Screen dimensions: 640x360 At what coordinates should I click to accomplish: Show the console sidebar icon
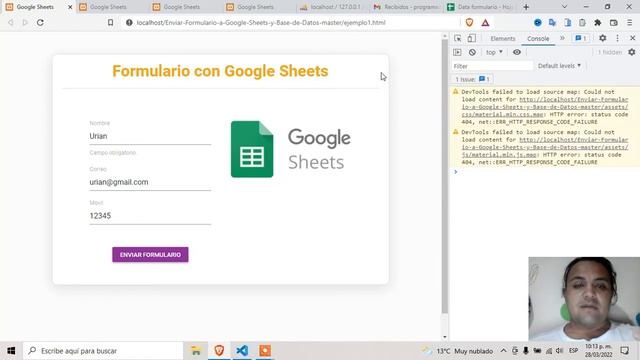click(x=457, y=52)
